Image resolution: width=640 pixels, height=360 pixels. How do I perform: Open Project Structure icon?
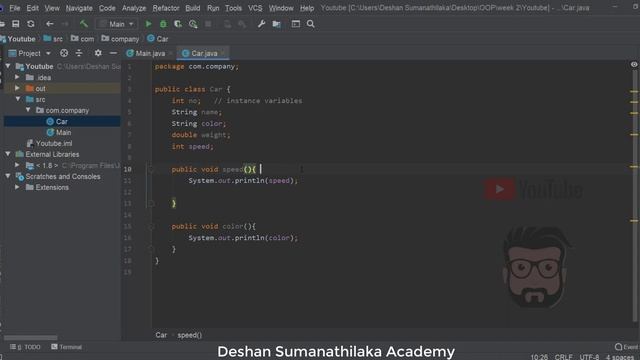(x=277, y=24)
